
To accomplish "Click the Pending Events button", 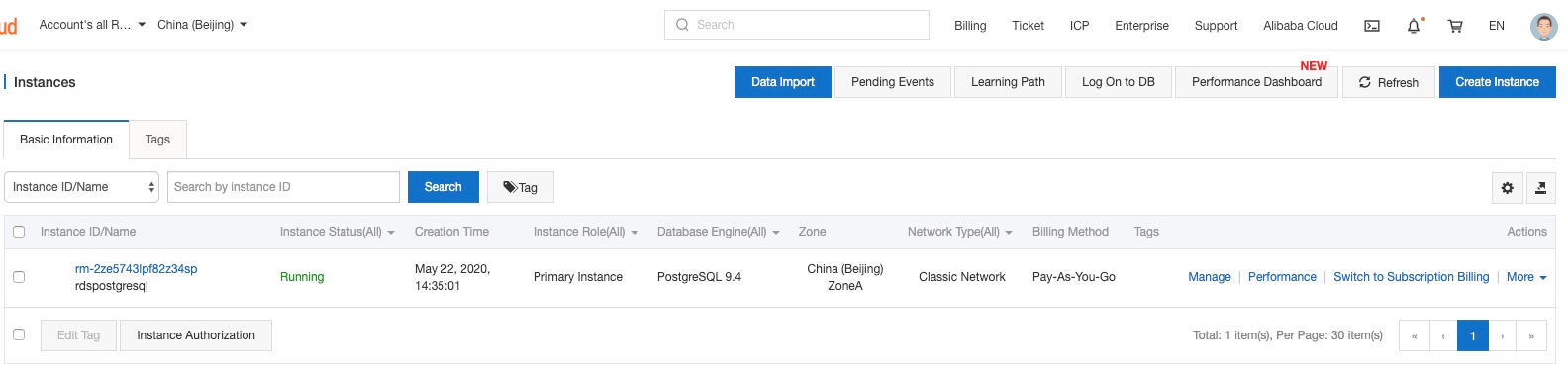I will [x=892, y=82].
